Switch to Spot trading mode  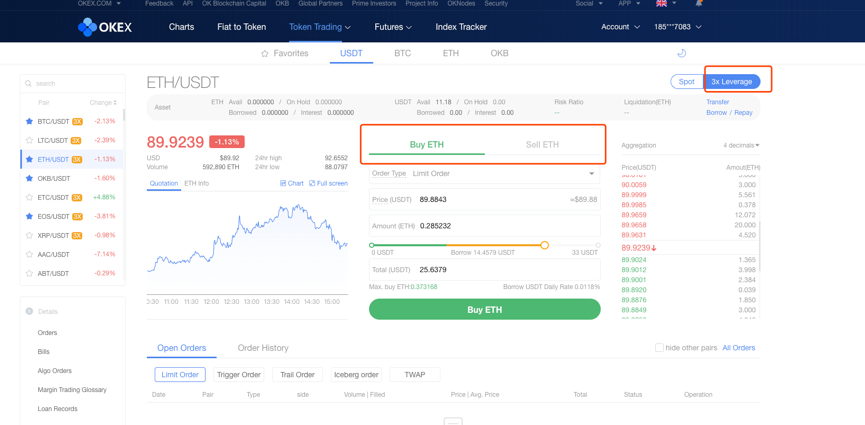tap(686, 82)
